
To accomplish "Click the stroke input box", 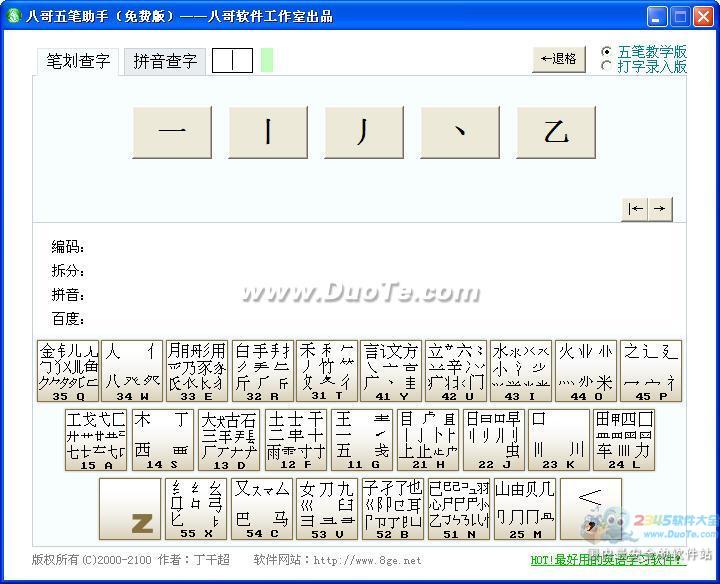I will tap(232, 60).
